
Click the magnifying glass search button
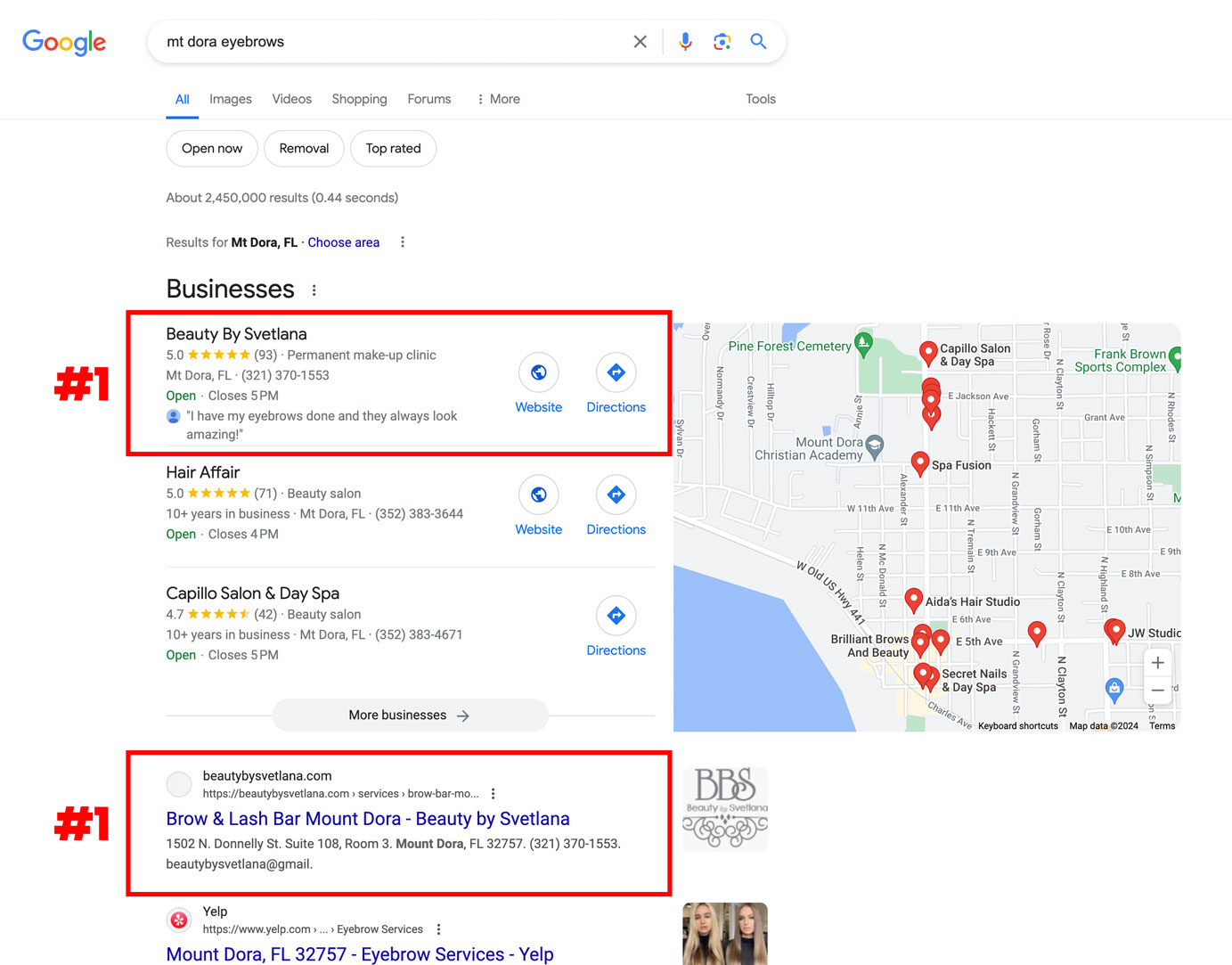point(758,41)
